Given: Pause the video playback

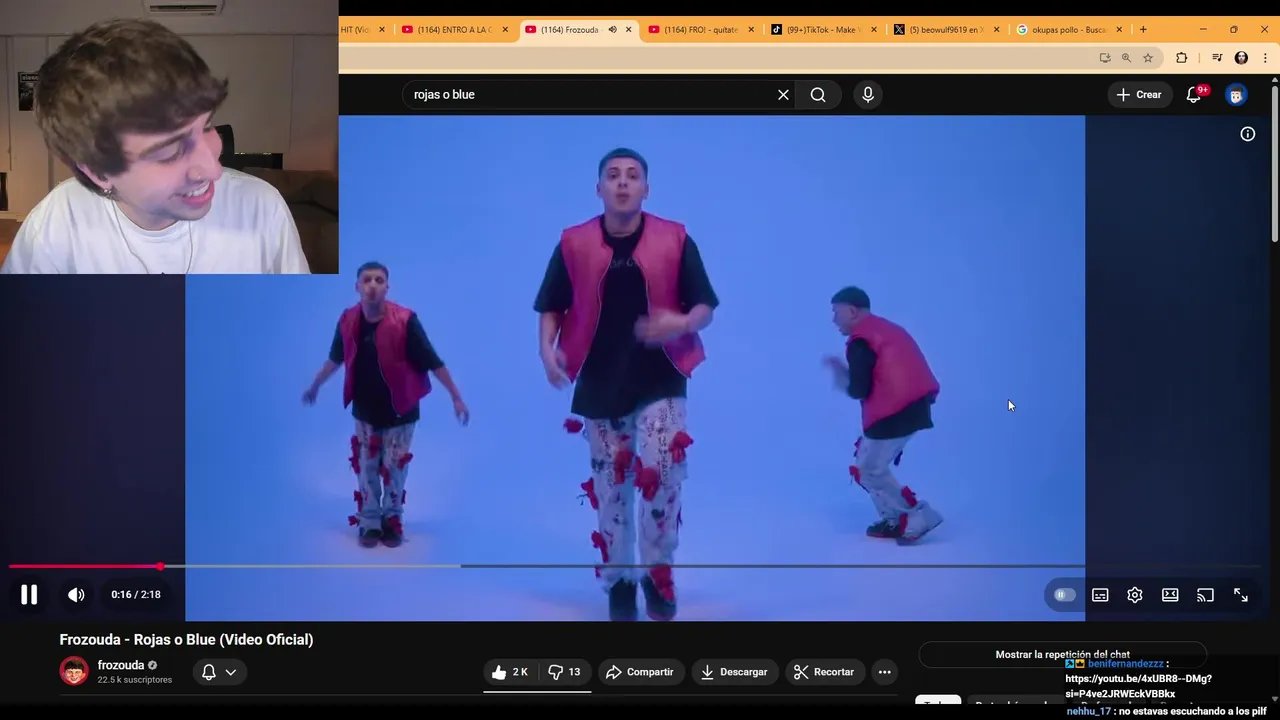Looking at the screenshot, I should 29,595.
